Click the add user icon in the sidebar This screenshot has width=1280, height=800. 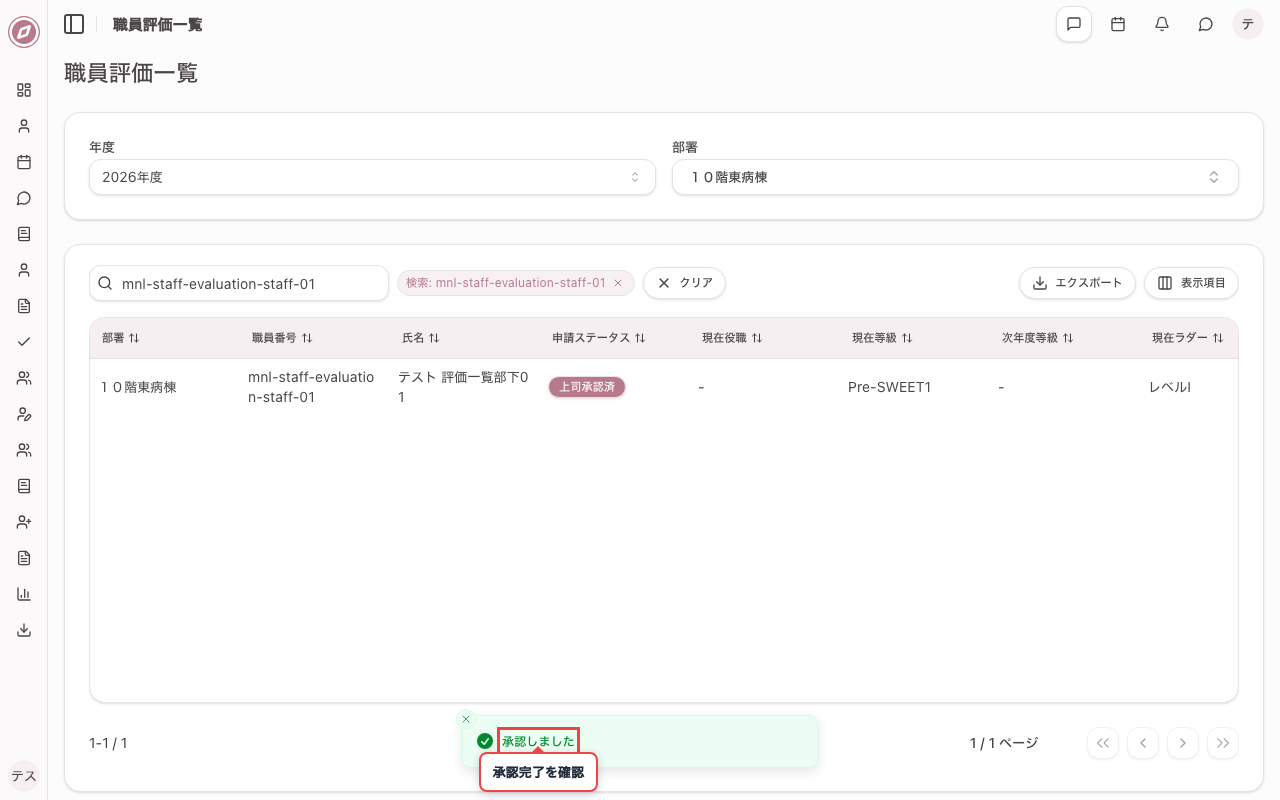pos(24,522)
